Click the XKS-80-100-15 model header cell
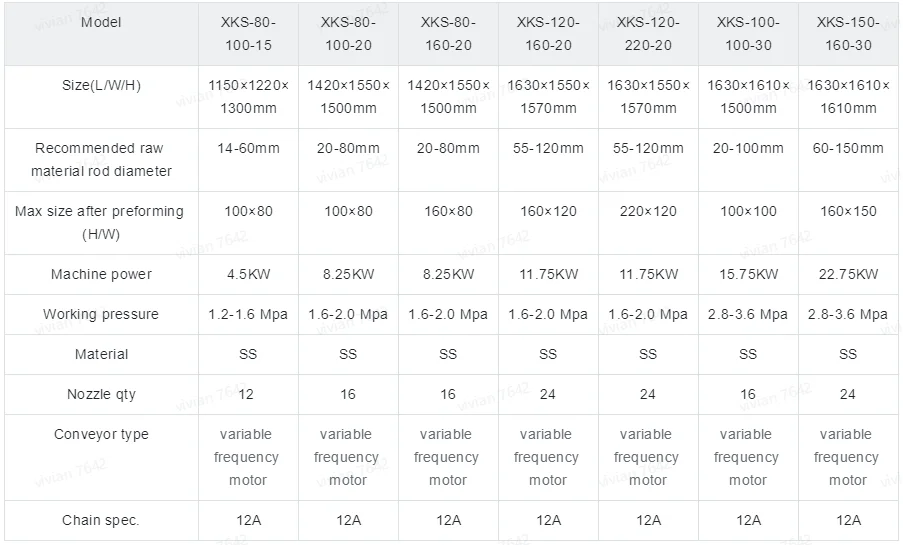The width and height of the screenshot is (903, 545). coord(248,34)
